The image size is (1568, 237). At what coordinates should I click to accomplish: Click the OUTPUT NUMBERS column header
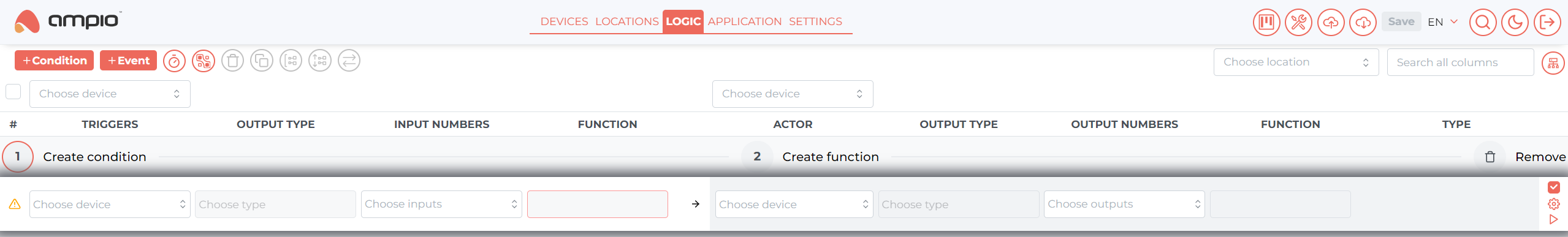coord(1124,124)
